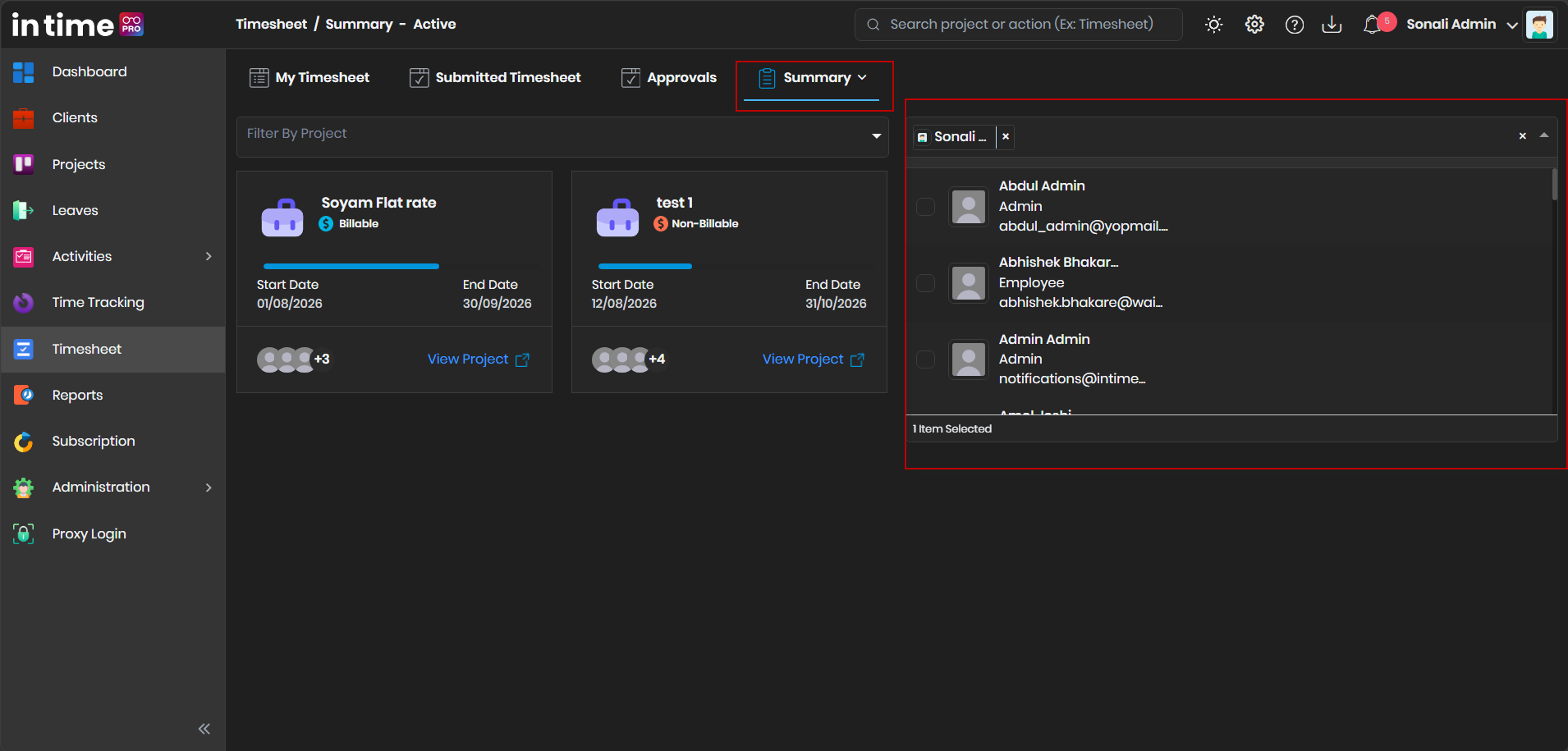This screenshot has width=1568, height=751.
Task: Click the test 1 briefcase icon
Action: click(617, 218)
